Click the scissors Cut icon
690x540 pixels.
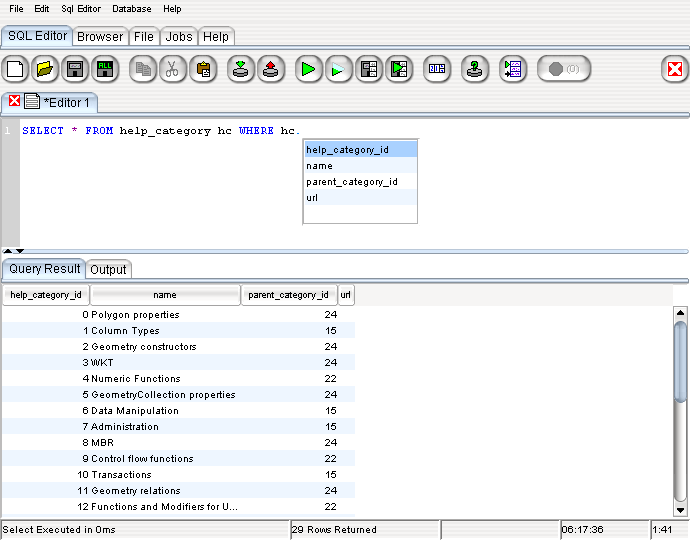point(172,69)
